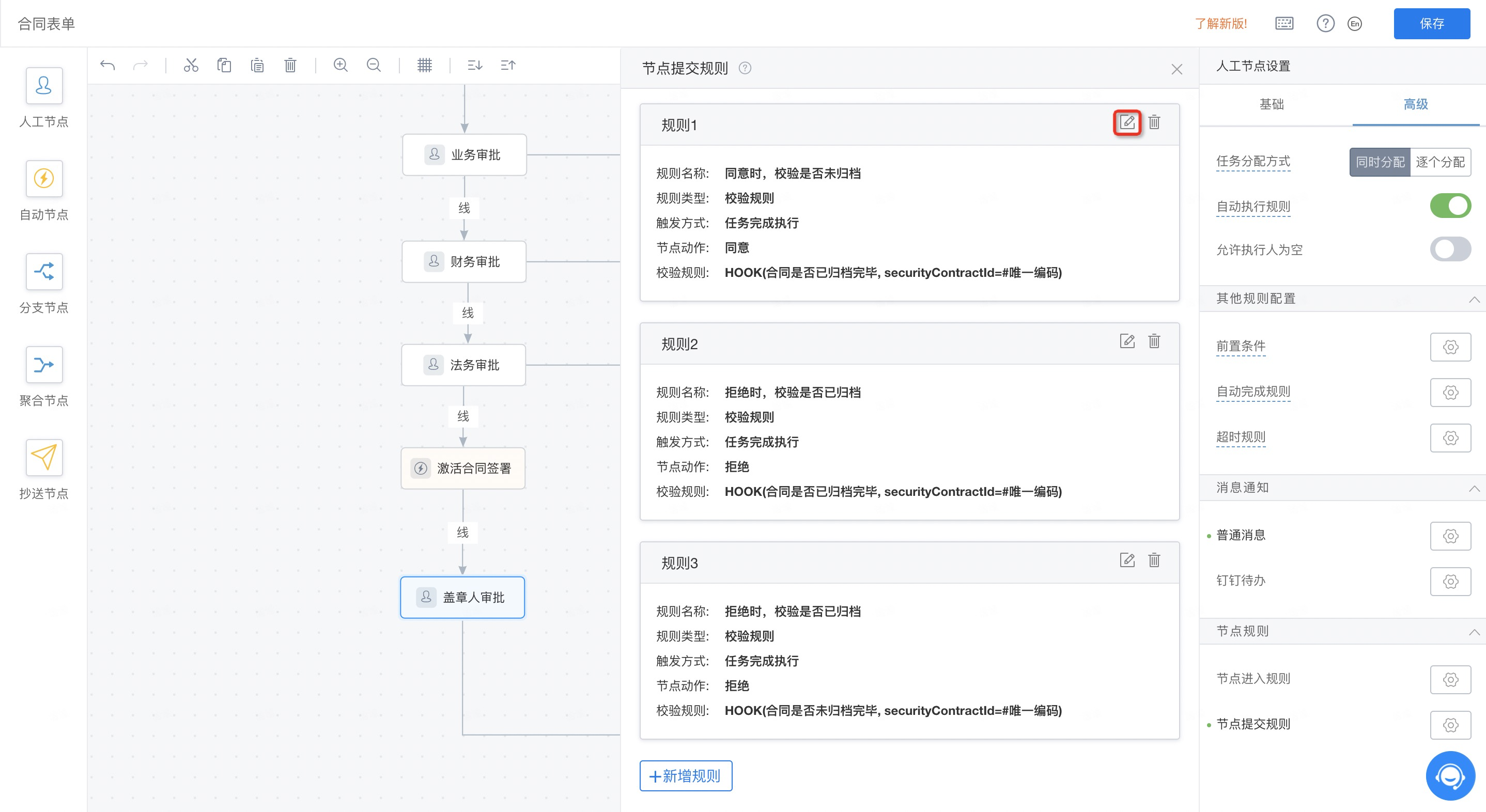Toggle the canvas grid icon

click(425, 65)
